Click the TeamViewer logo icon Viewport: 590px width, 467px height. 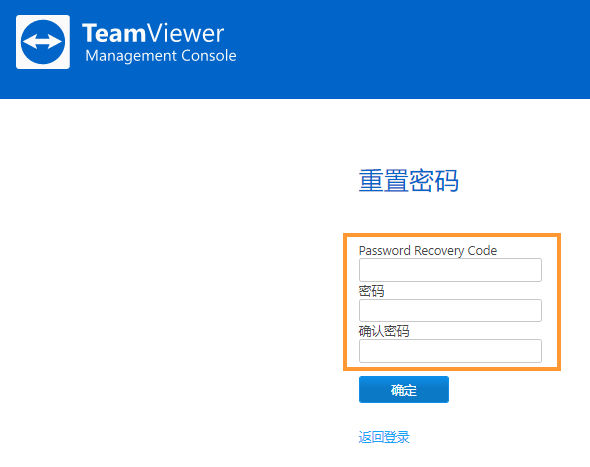(43, 42)
